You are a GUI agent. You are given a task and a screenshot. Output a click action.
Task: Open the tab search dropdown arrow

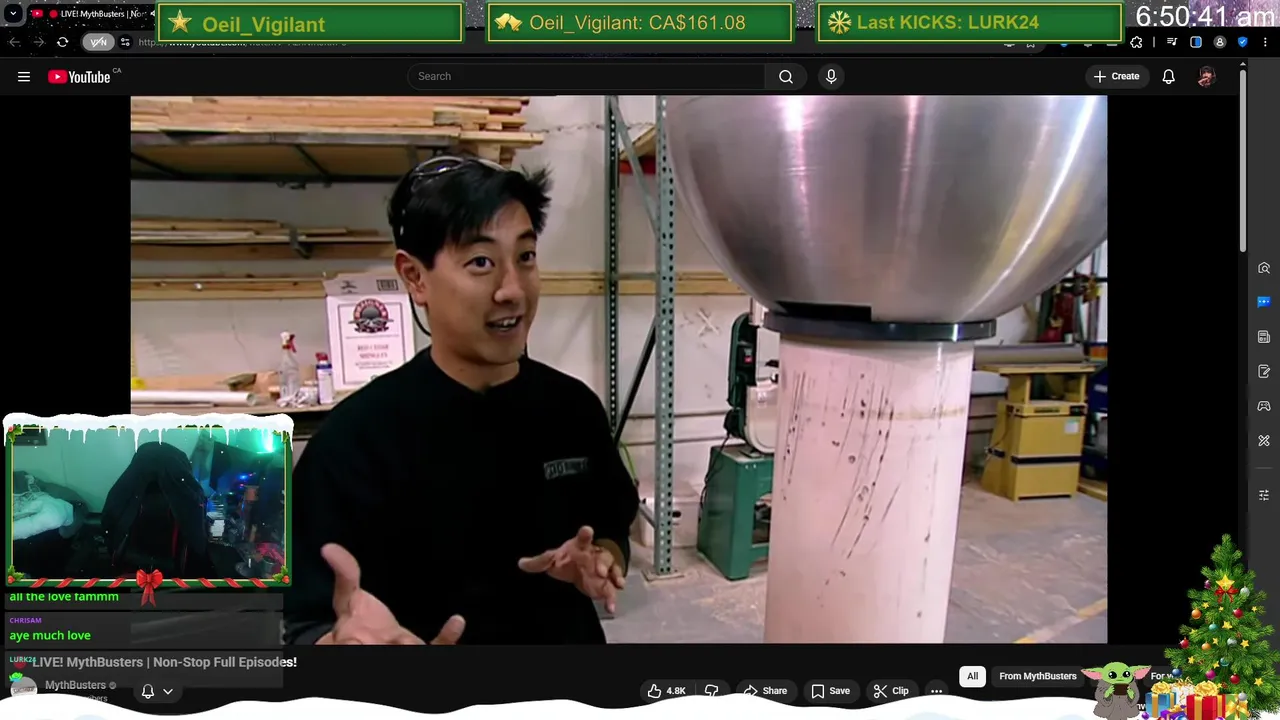point(13,14)
